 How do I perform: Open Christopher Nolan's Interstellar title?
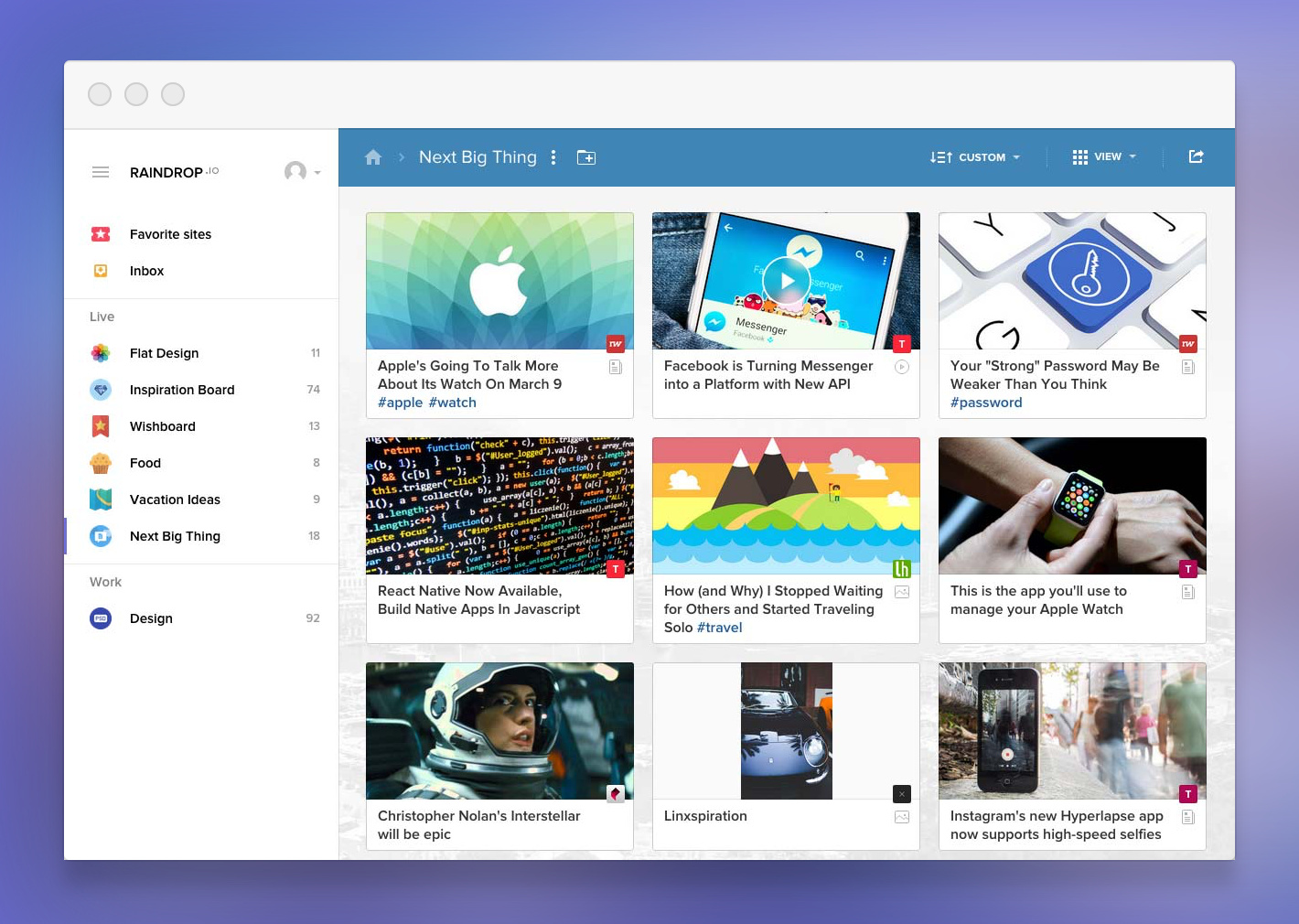coord(479,825)
